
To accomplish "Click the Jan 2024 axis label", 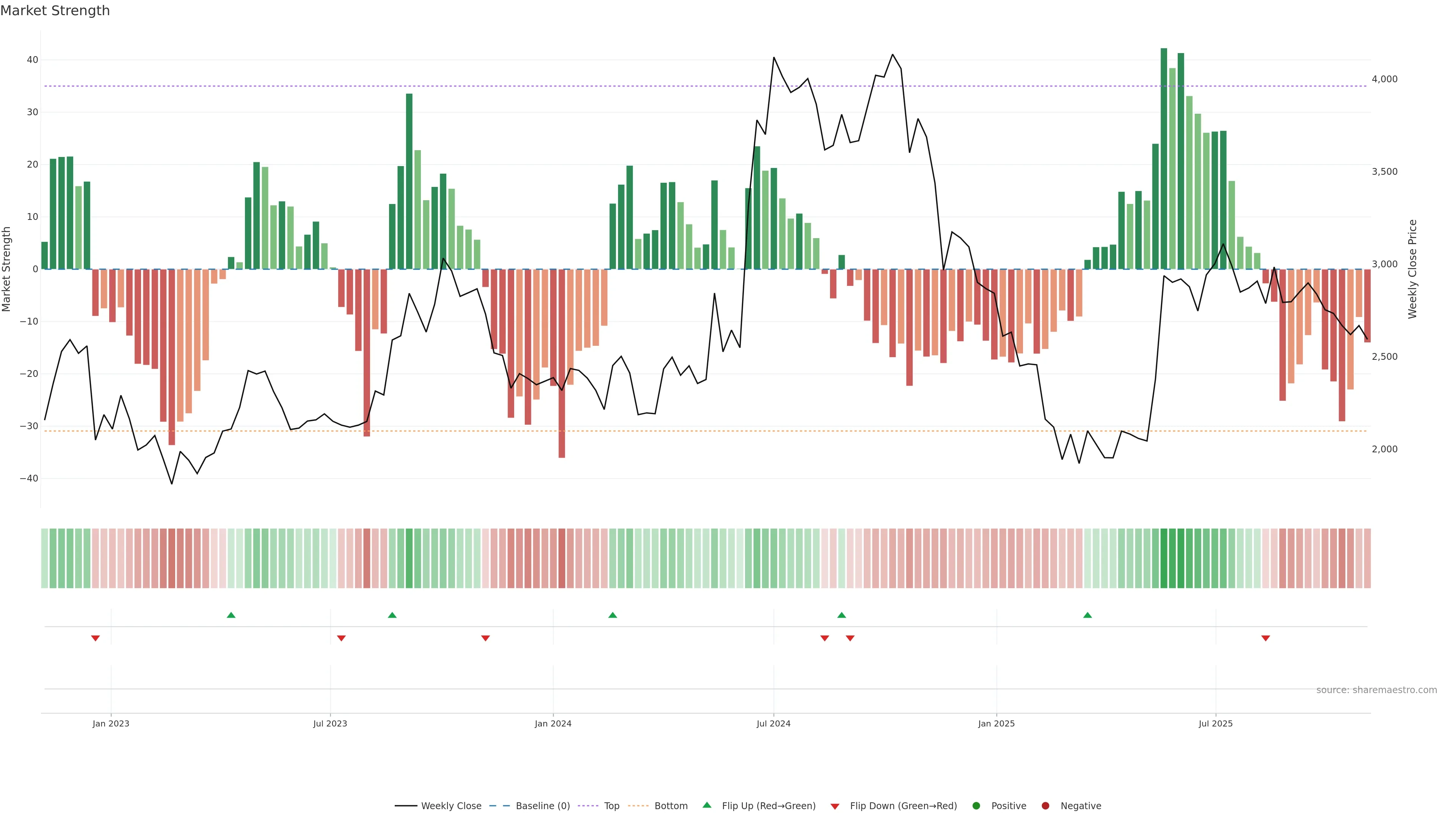I will (x=553, y=723).
